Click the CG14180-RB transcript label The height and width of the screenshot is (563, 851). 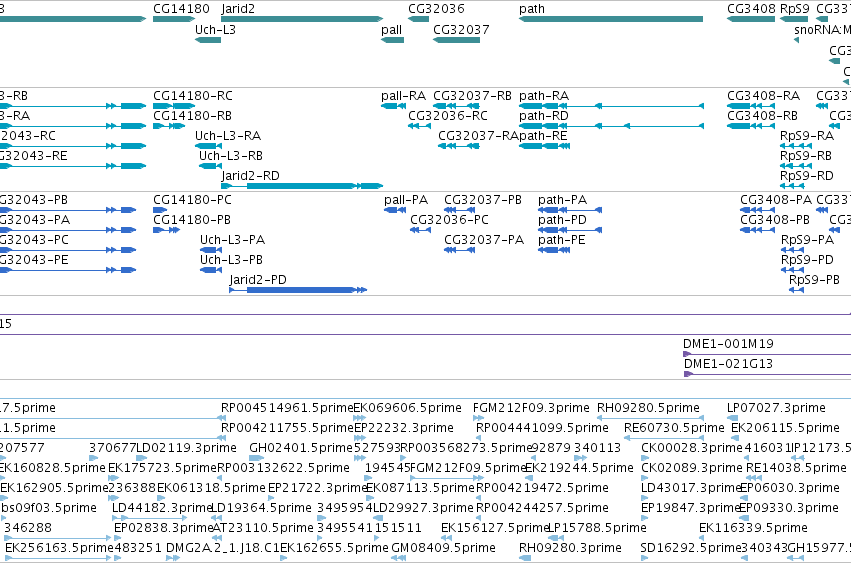coord(192,116)
